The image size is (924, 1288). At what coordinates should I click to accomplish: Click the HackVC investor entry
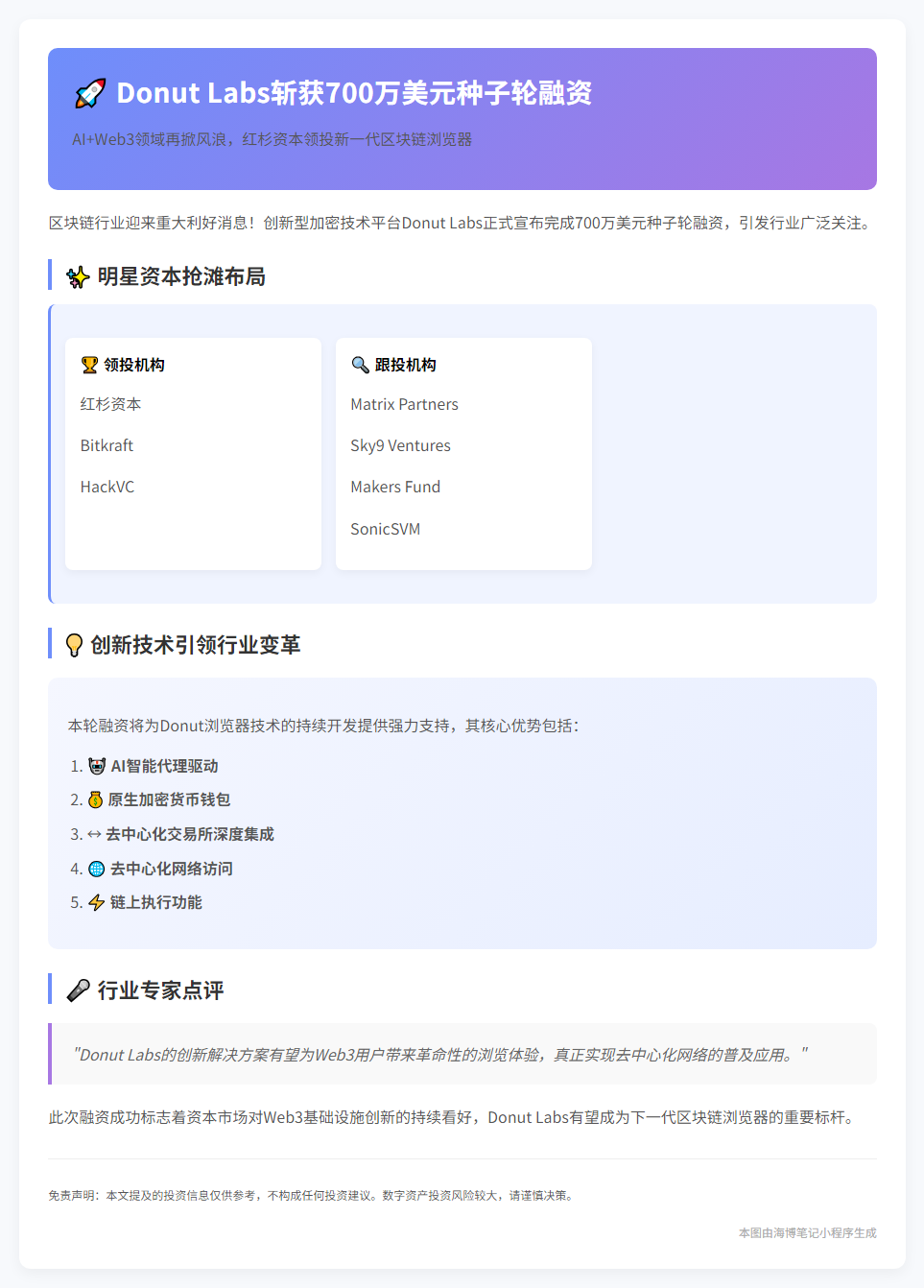click(106, 487)
